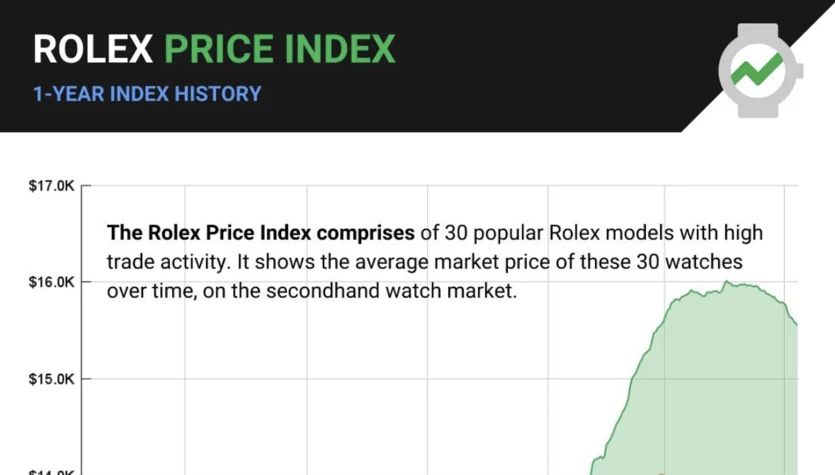
Task: Click the small orange dot at the chart bottom
Action: (660, 473)
